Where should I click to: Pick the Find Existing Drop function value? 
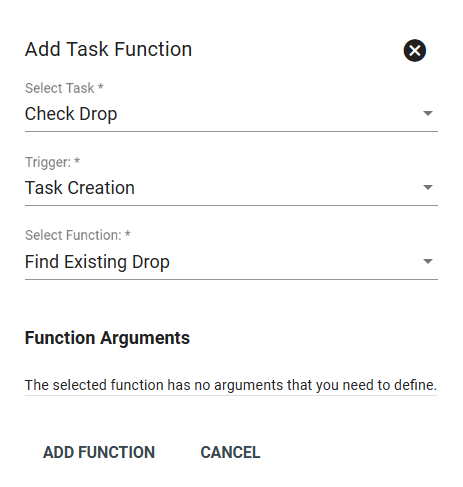point(97,262)
